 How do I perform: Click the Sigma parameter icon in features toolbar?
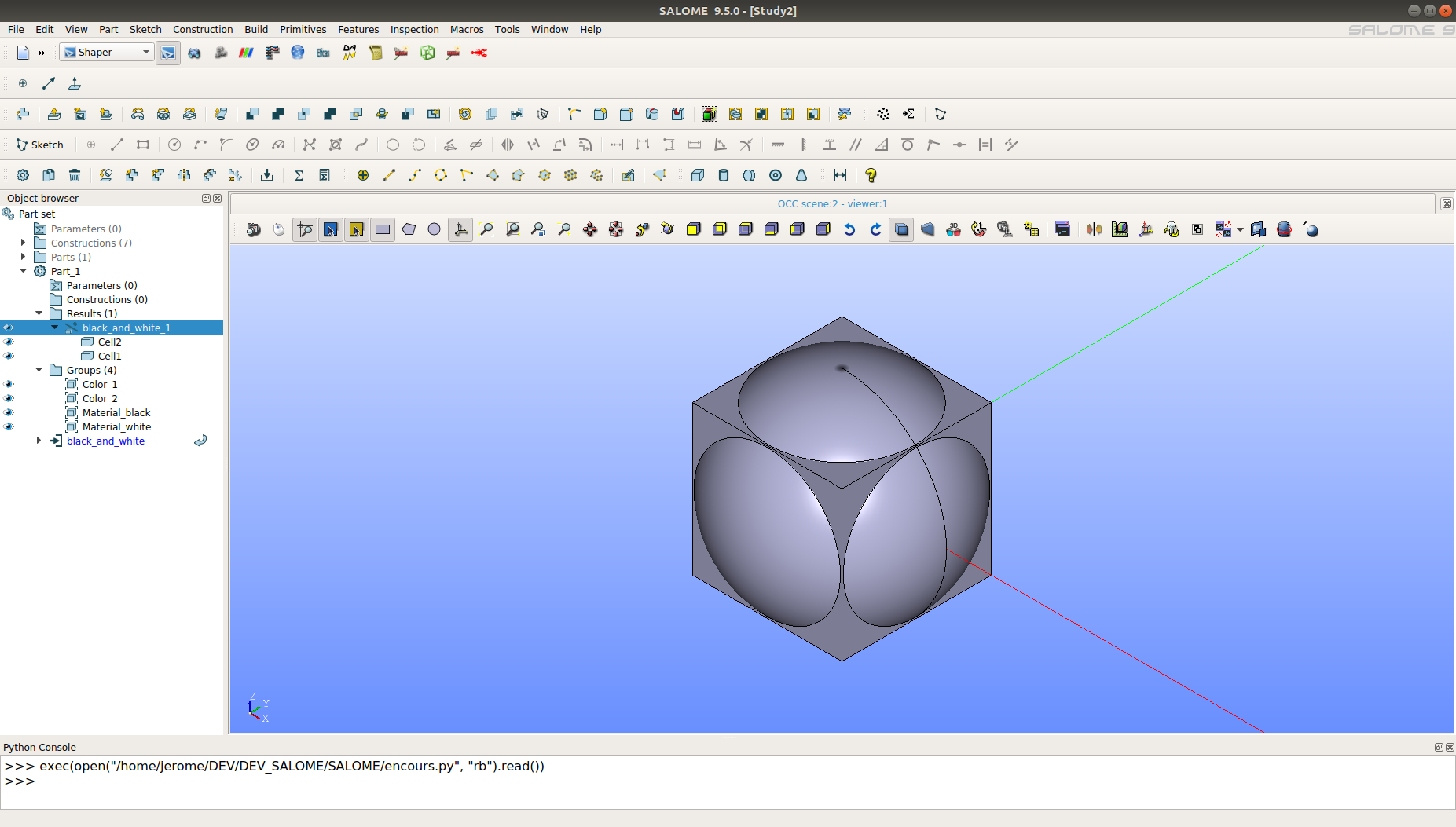(x=299, y=175)
